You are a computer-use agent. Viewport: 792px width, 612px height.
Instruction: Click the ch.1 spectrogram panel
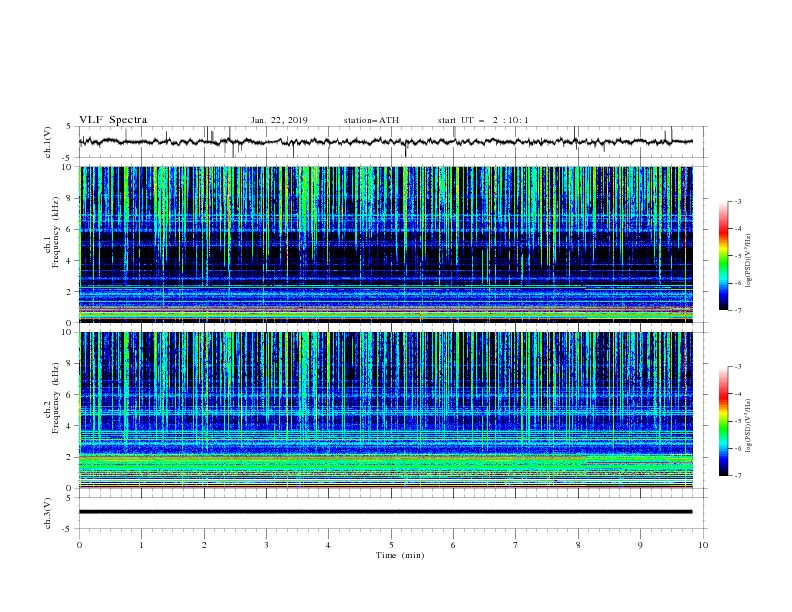click(x=386, y=244)
